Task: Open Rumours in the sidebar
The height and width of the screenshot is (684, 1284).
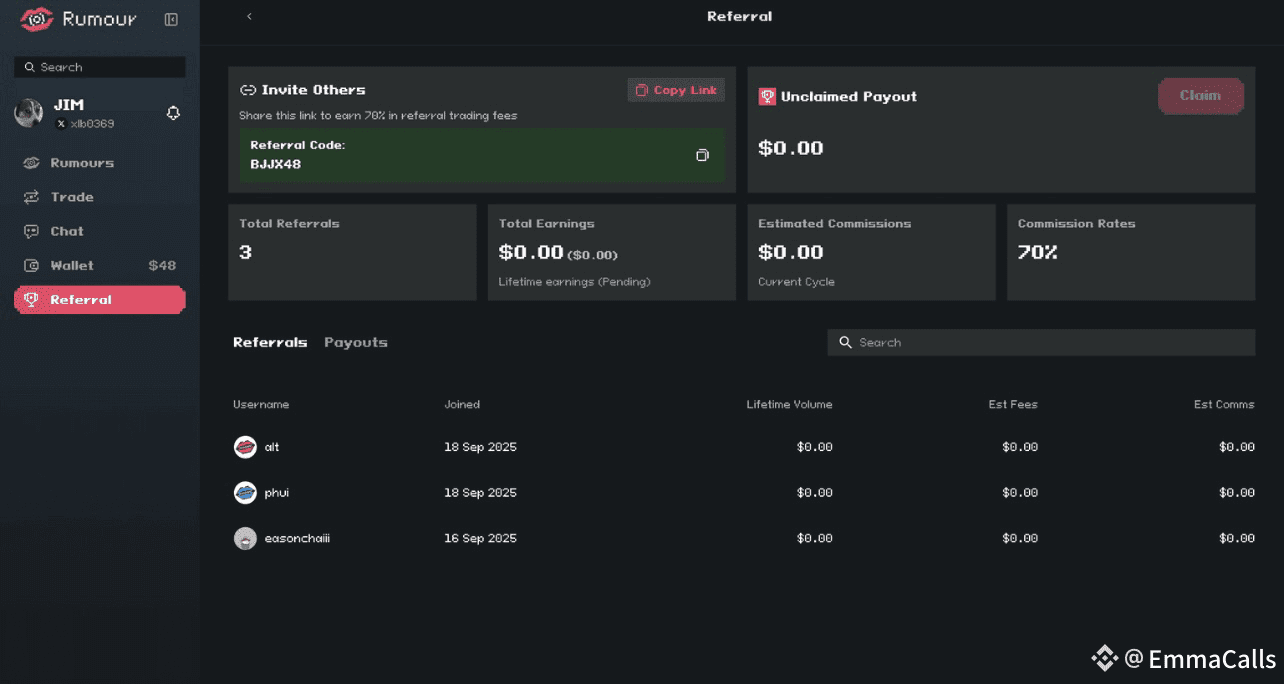Action: pos(82,163)
